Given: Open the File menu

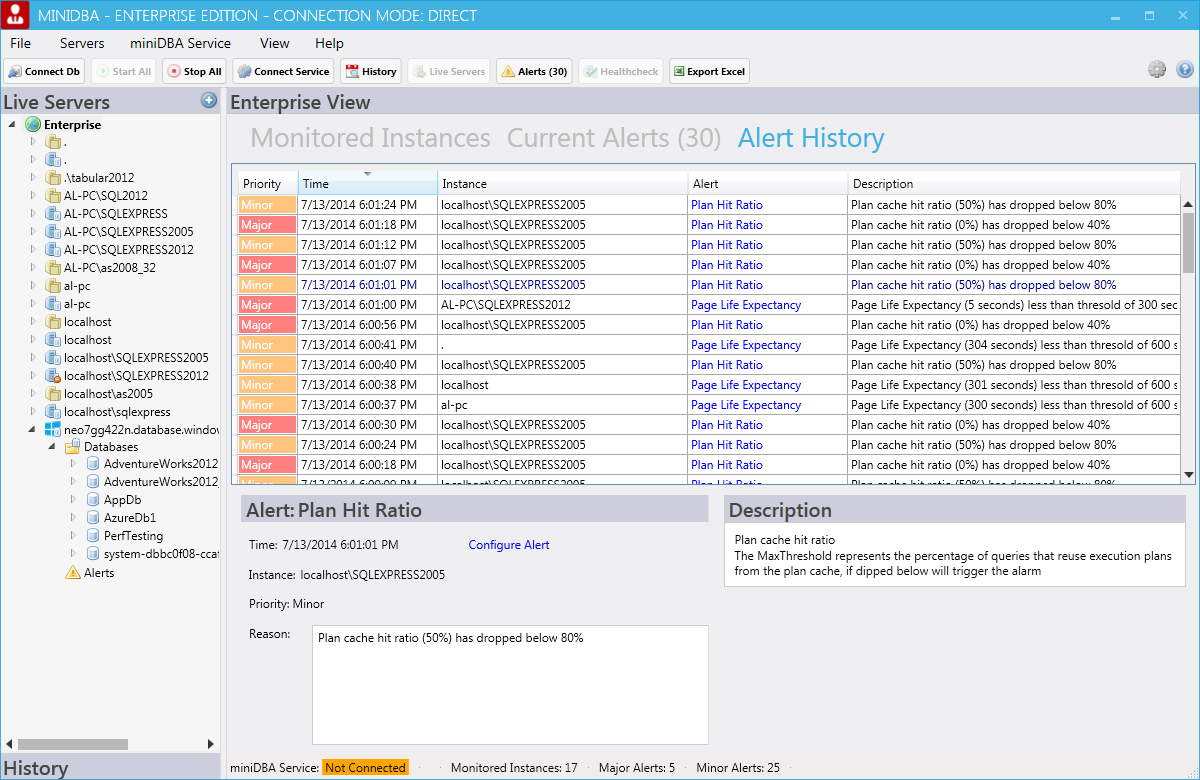Looking at the screenshot, I should pyautogui.click(x=21, y=43).
